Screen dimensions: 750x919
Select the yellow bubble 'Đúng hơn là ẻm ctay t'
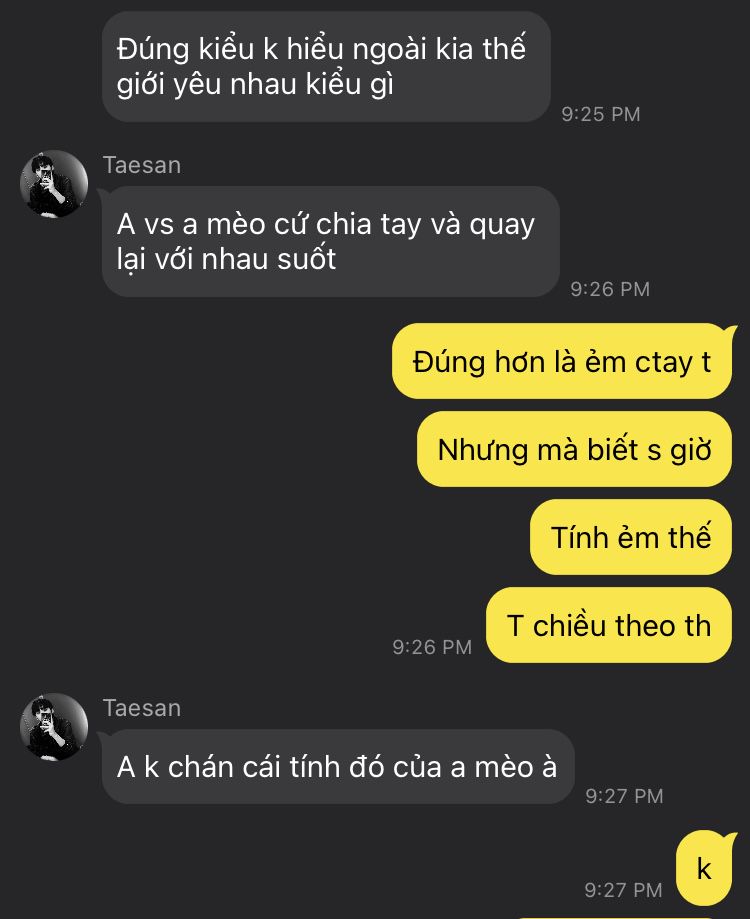tap(562, 361)
